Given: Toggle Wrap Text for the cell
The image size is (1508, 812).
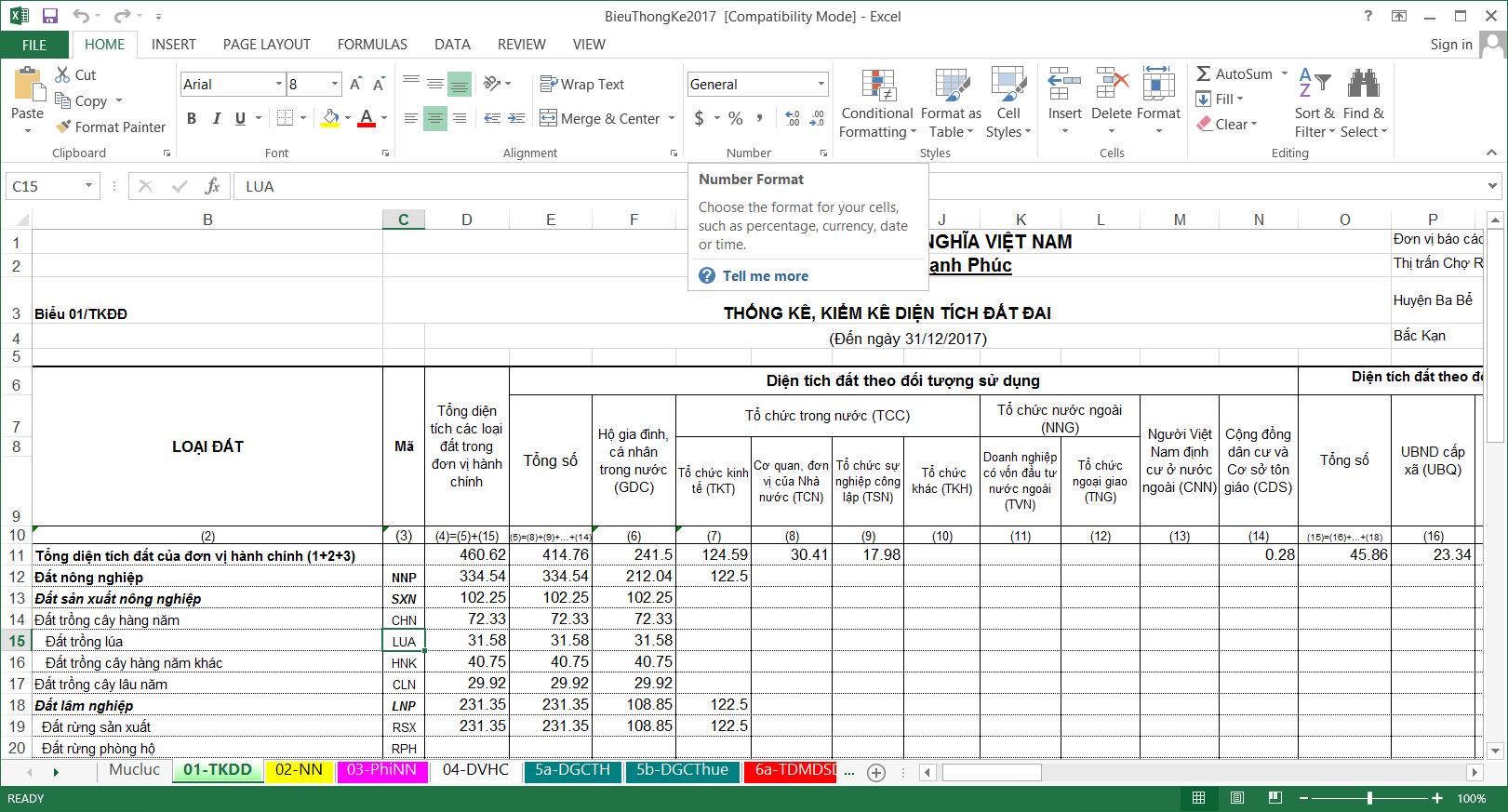Looking at the screenshot, I should [582, 84].
